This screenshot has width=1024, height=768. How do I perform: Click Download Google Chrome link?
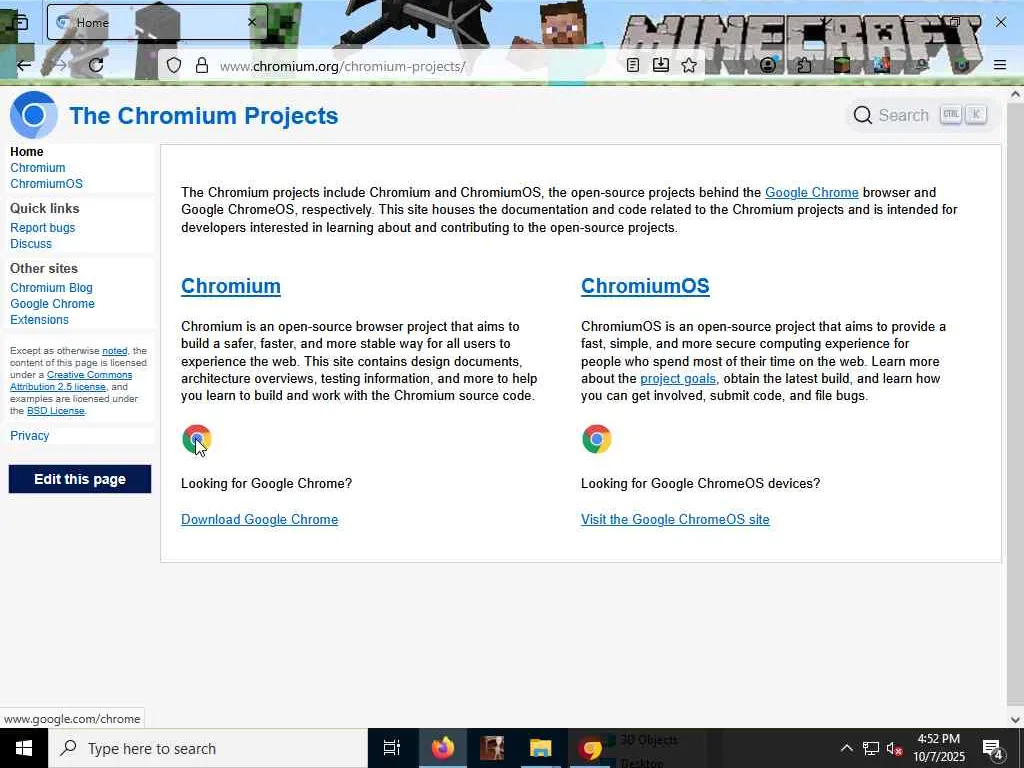tap(259, 519)
